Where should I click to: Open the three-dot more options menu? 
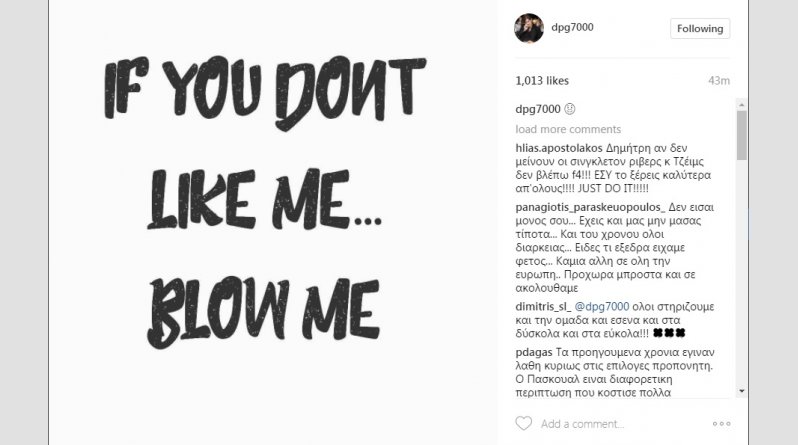tap(721, 423)
